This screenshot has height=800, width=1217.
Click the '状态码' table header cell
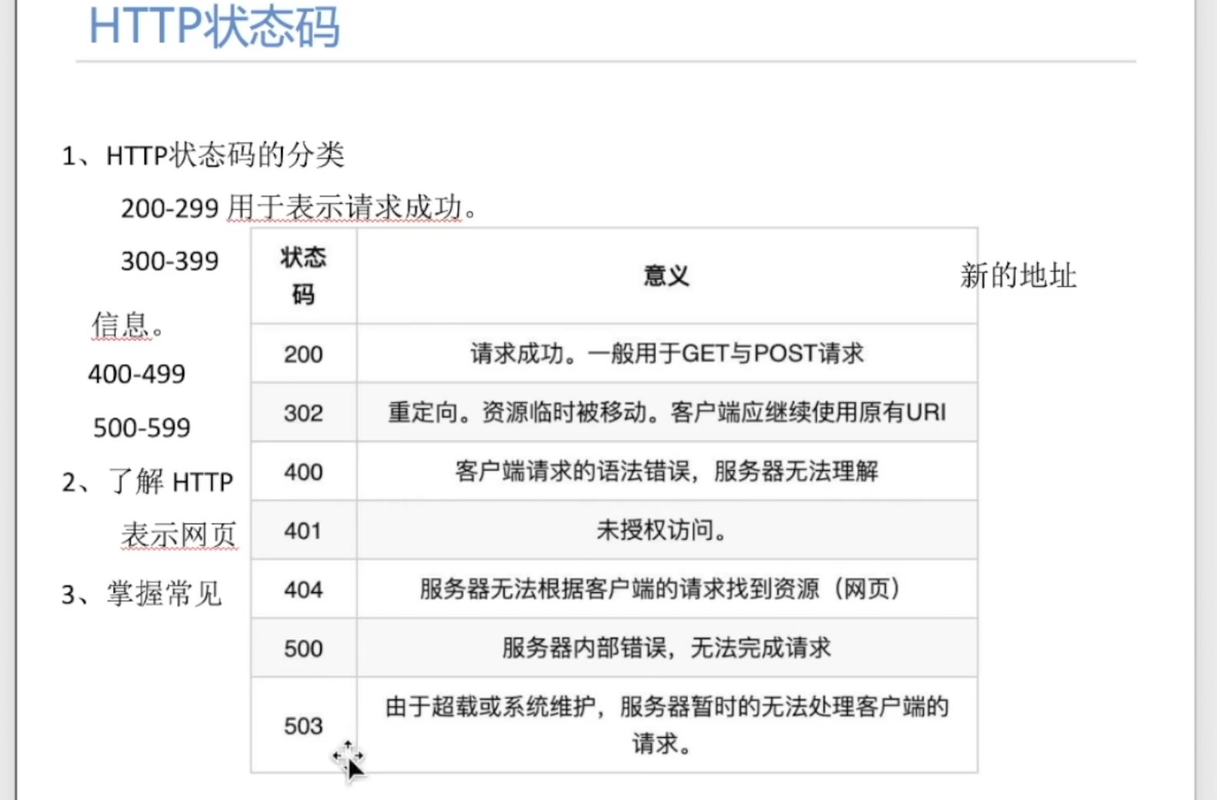coord(304,277)
